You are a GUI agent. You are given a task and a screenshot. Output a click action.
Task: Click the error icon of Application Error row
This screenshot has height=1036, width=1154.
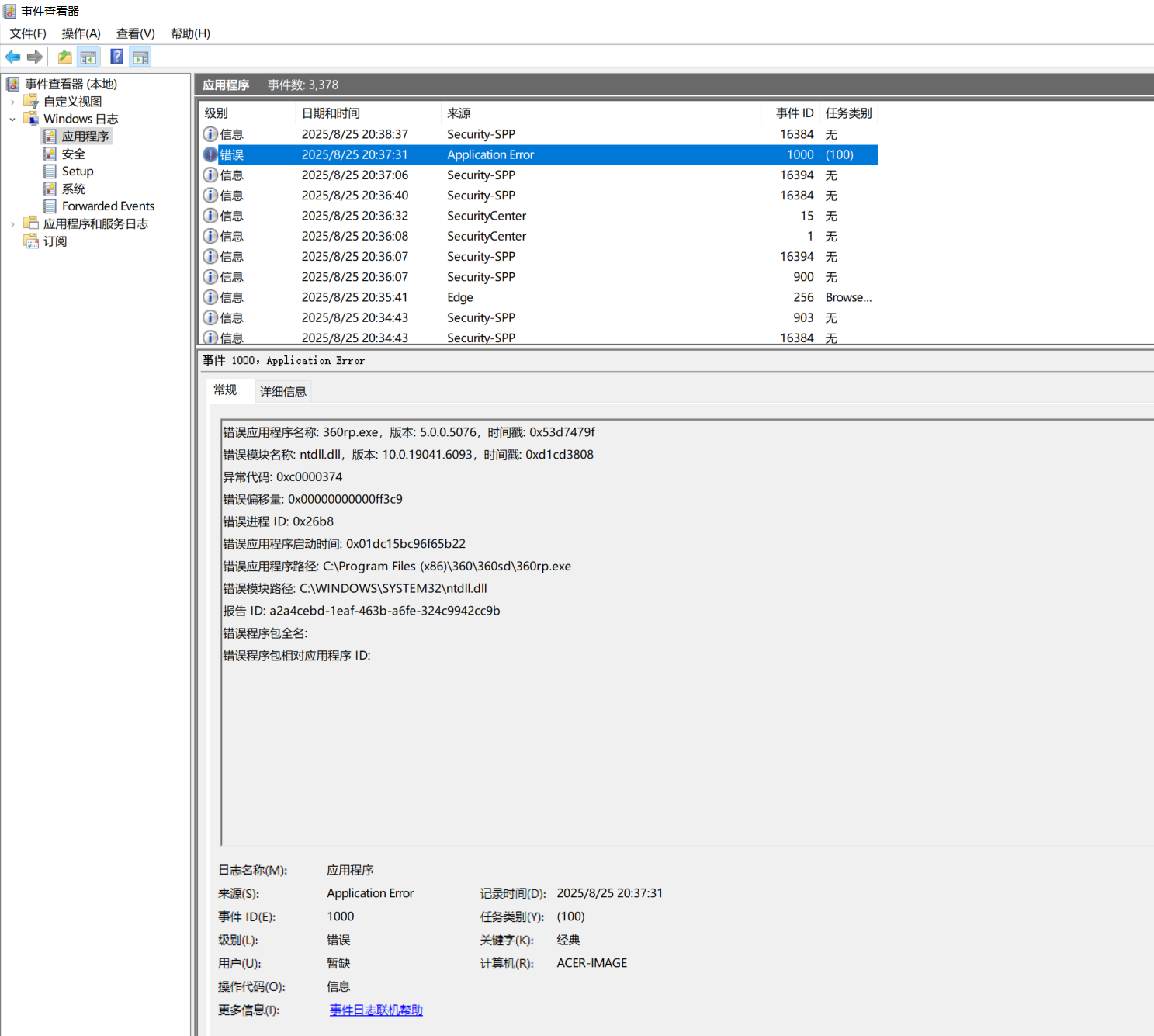[210, 154]
